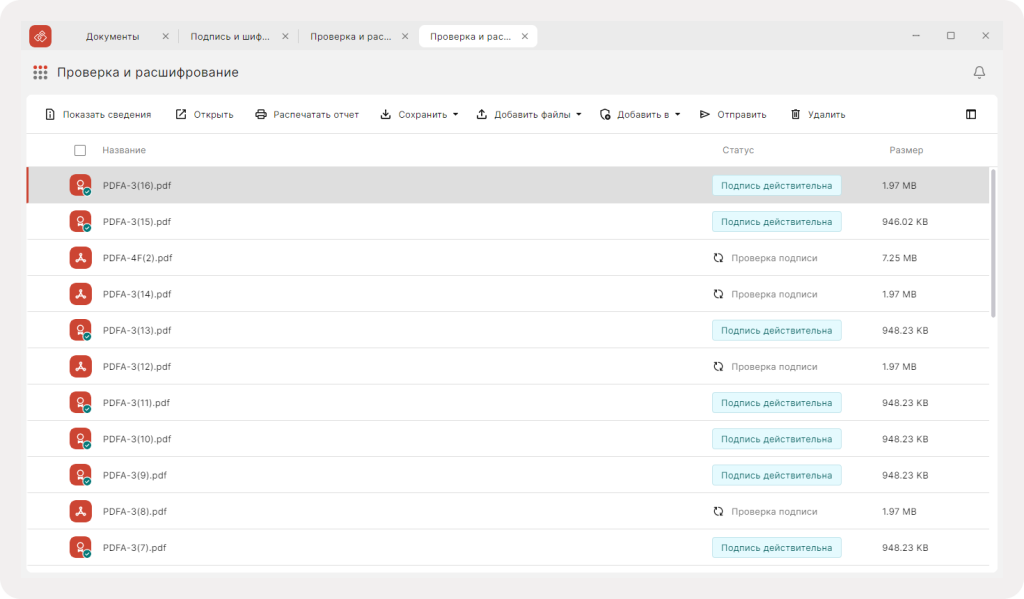Click Подпись действительна badge for PDFA-3(15).pdf
Viewport: 1024px width, 599px height.
pos(776,221)
